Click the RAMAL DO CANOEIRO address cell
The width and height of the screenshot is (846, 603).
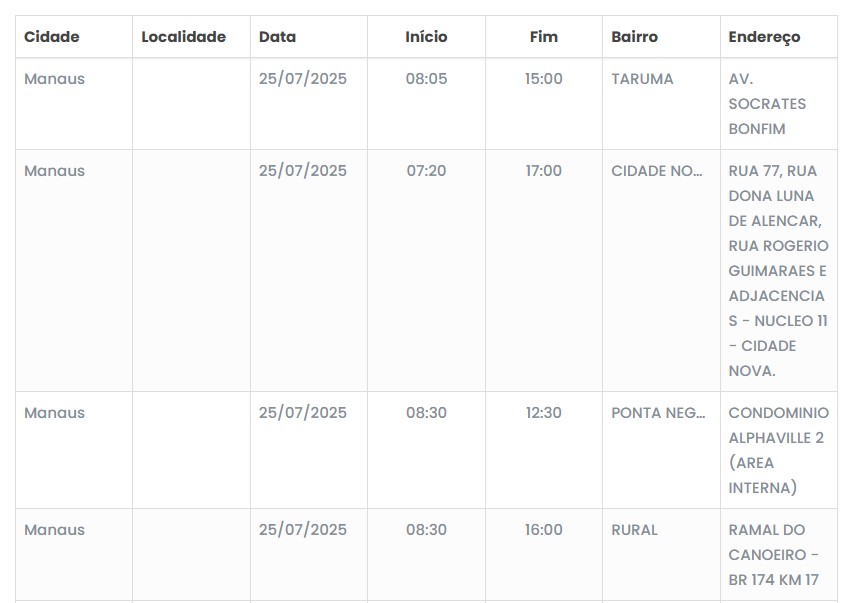774,554
